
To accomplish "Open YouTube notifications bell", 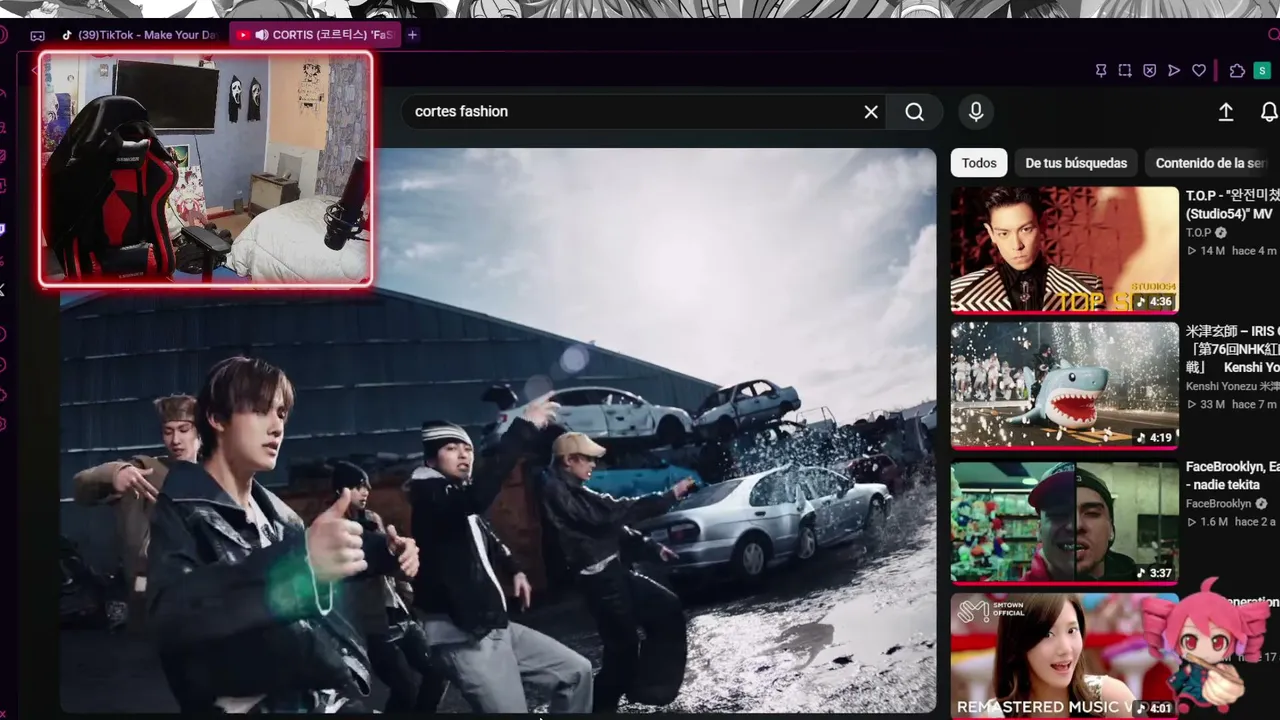I will click(1269, 112).
